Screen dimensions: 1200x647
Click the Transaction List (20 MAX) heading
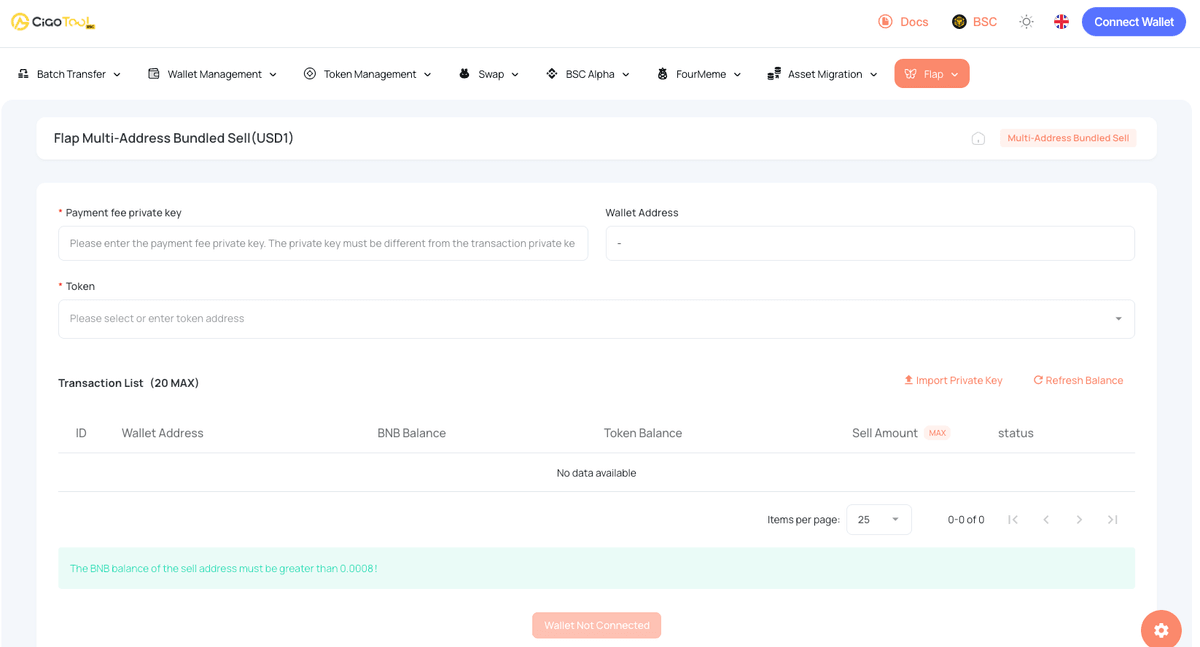128,383
